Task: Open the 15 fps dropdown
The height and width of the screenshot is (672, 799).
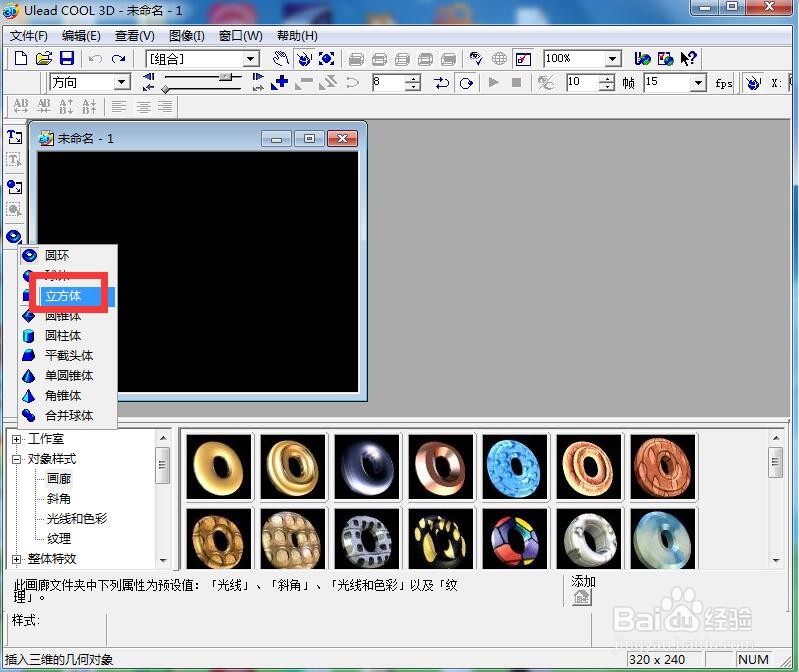Action: (698, 82)
